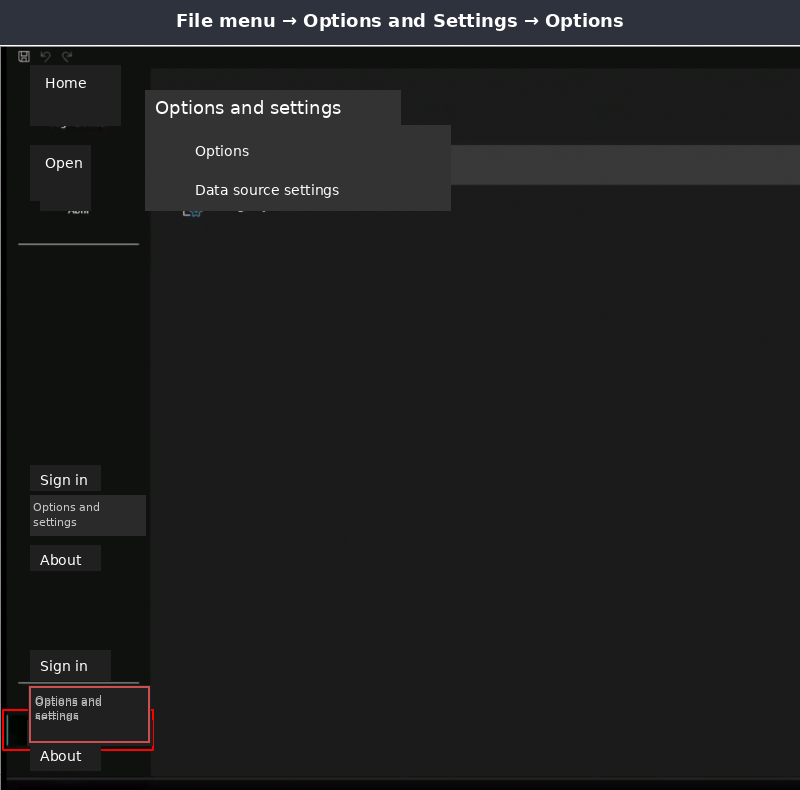Click the title banner at the top
The image size is (800, 790).
point(400,21)
